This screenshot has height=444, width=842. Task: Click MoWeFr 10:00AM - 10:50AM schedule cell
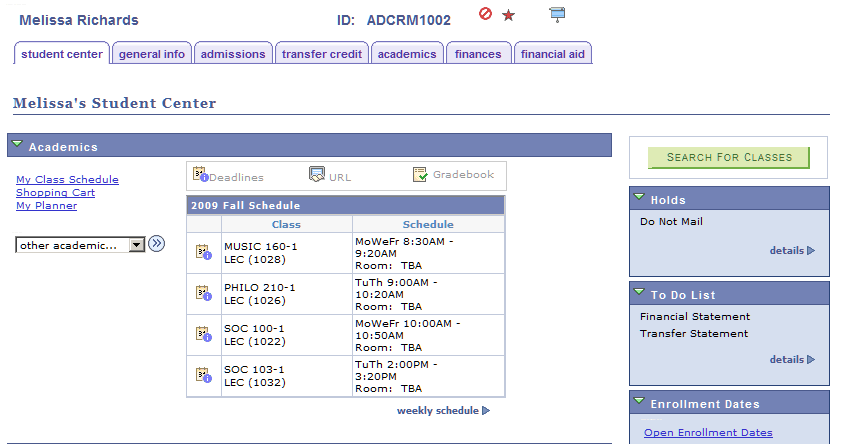(x=429, y=334)
